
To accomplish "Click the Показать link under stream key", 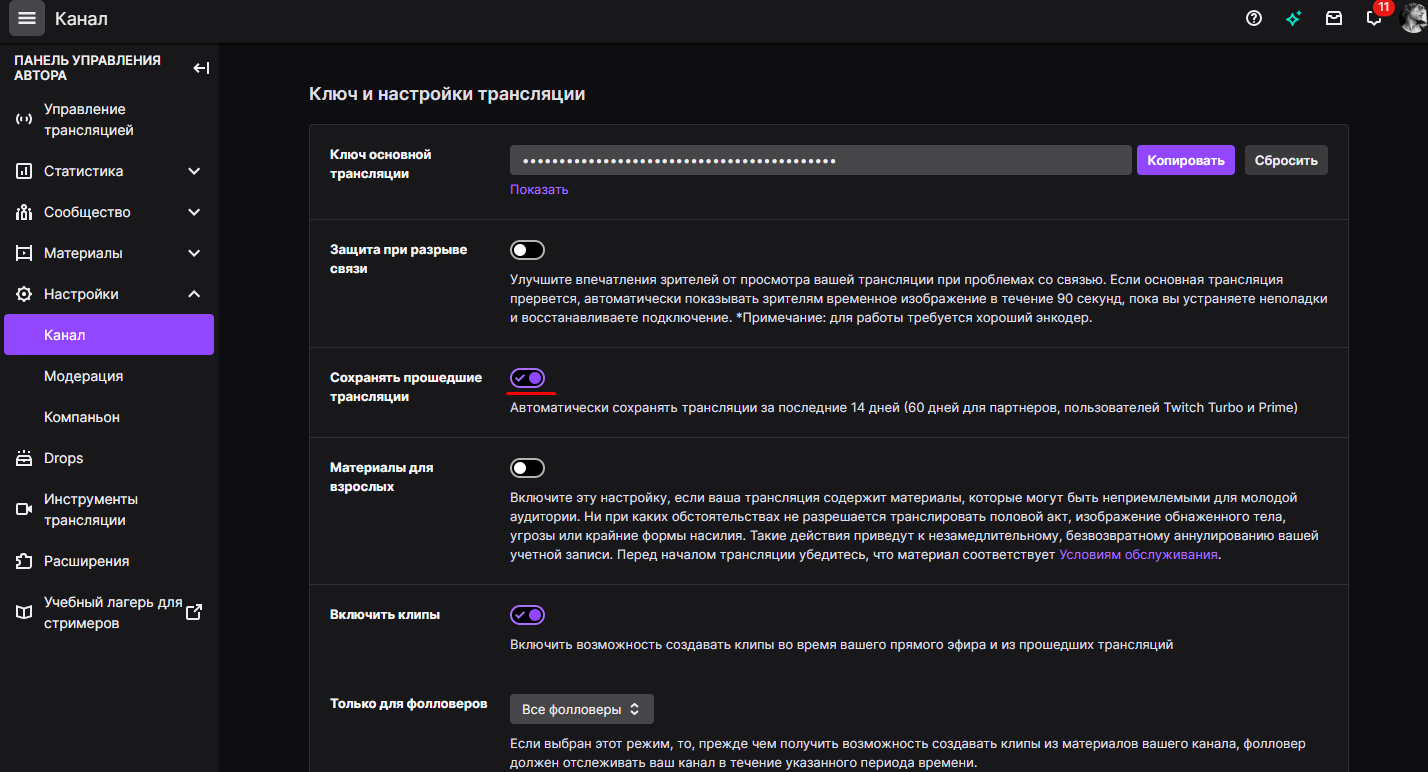I will tap(539, 189).
